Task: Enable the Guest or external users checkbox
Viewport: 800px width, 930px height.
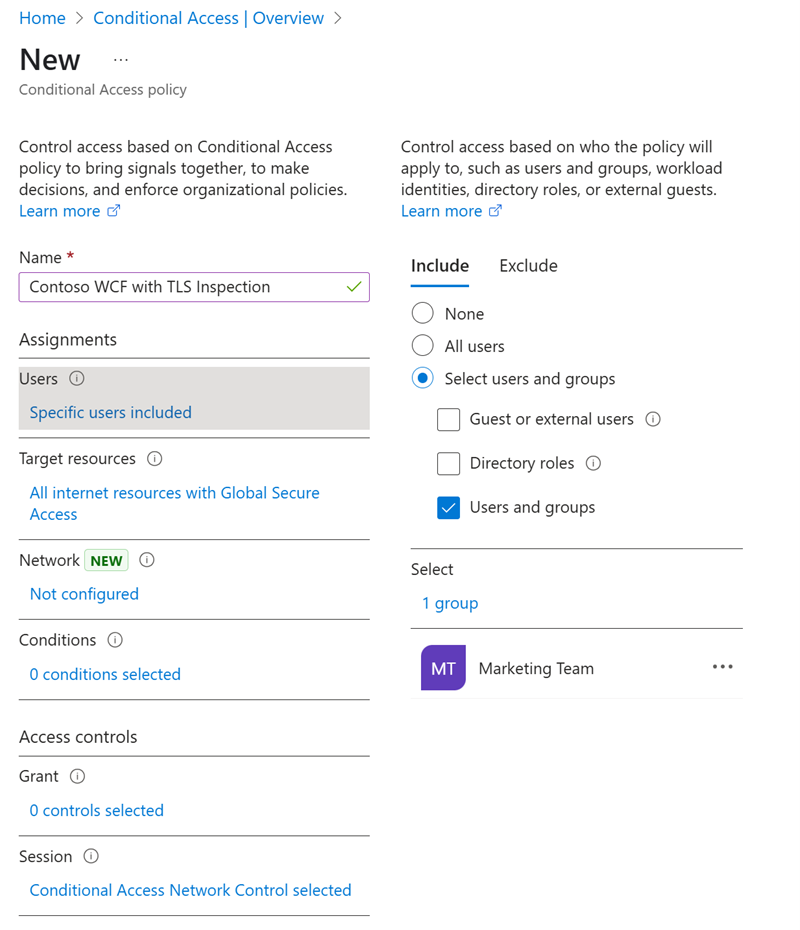Action: [449, 420]
